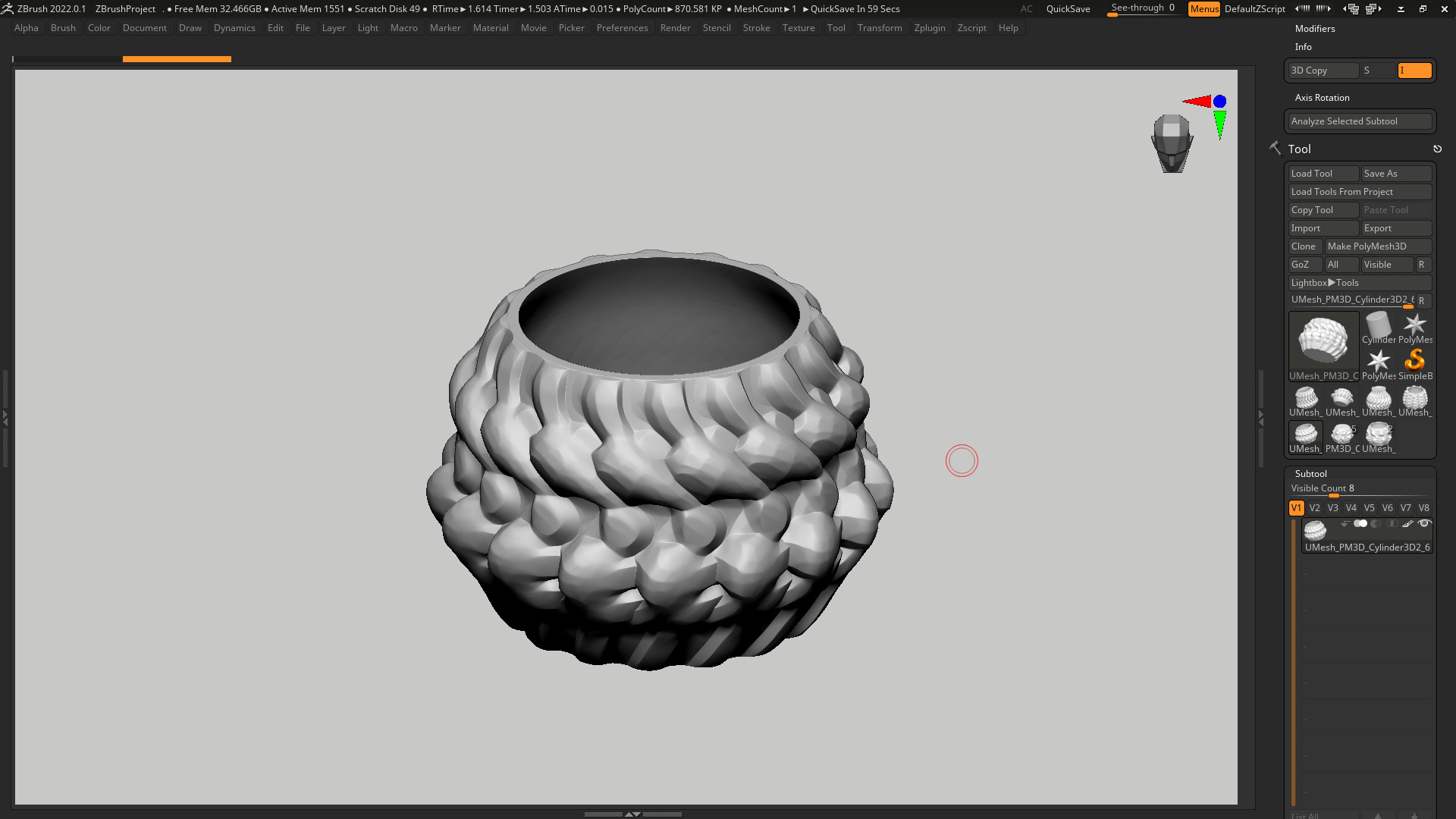The image size is (1456, 819).
Task: Select the UMesh_PM3D_Cylinder3D2_6 subtool row
Action: (1367, 535)
